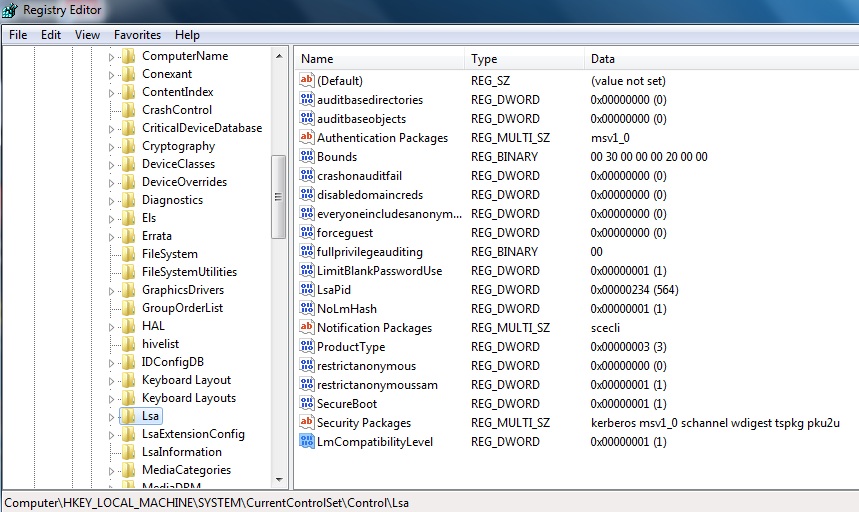Expand the HAL key
Viewport: 859px width, 512px height.
point(111,327)
